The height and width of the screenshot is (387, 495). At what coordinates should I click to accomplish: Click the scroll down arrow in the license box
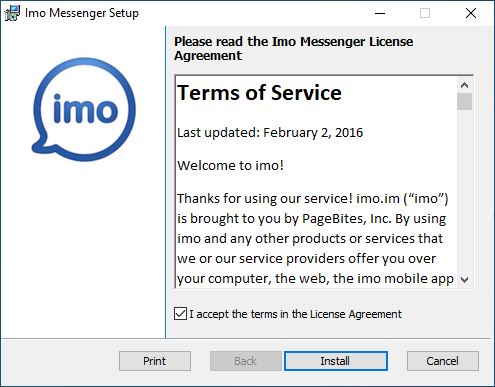(464, 279)
